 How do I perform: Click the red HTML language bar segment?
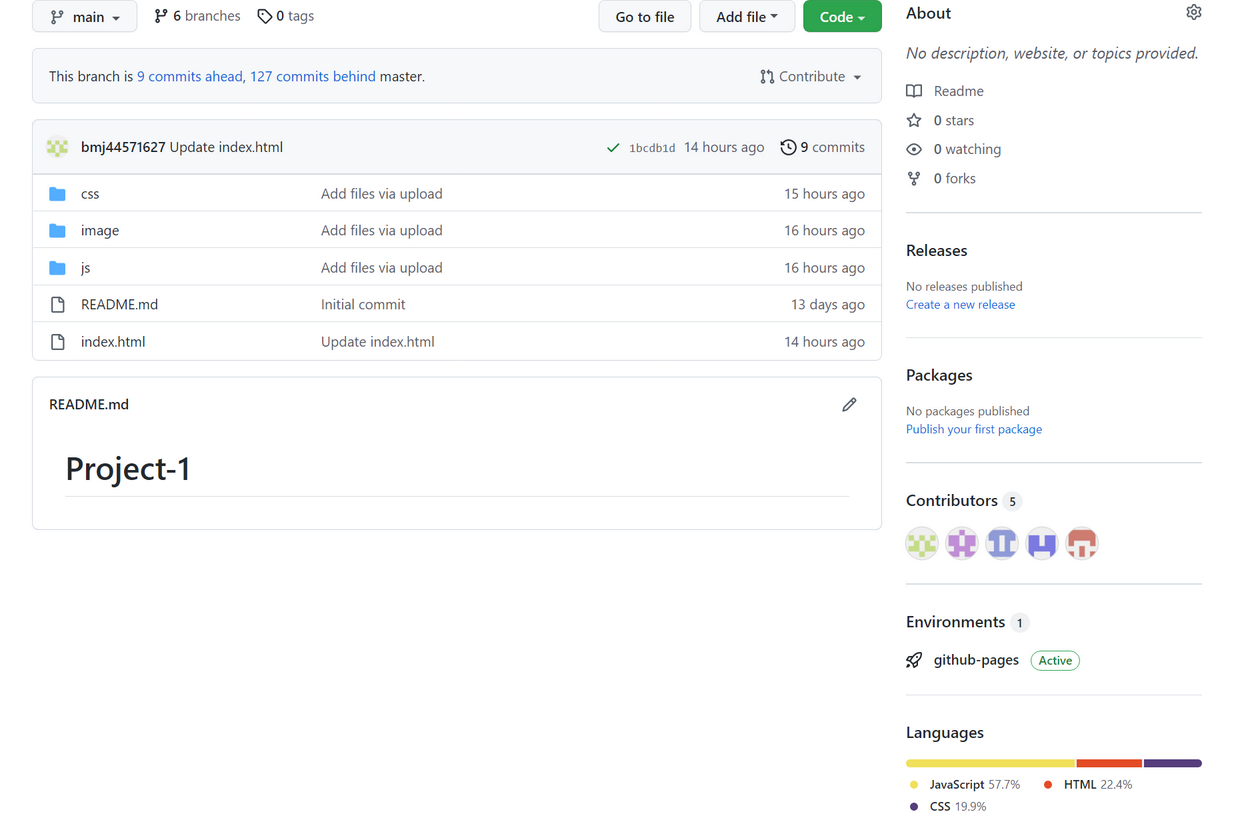click(1109, 763)
